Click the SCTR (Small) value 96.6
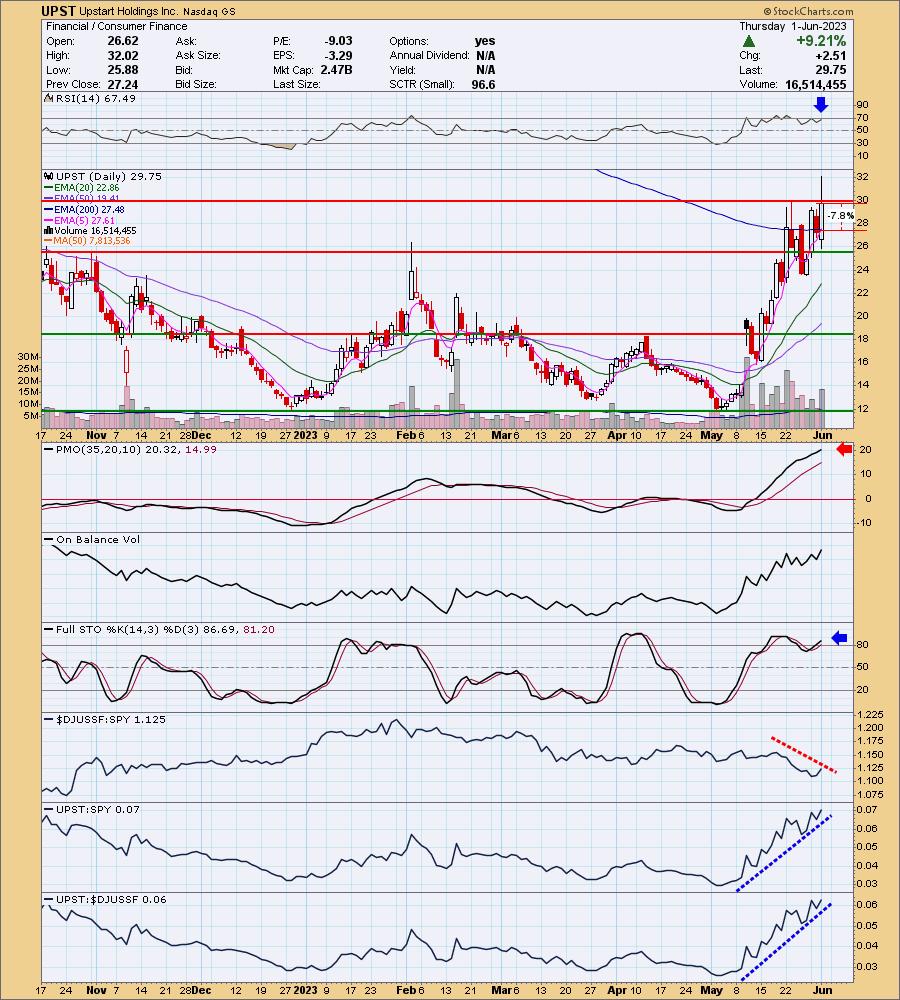The width and height of the screenshot is (900, 1000). point(483,84)
